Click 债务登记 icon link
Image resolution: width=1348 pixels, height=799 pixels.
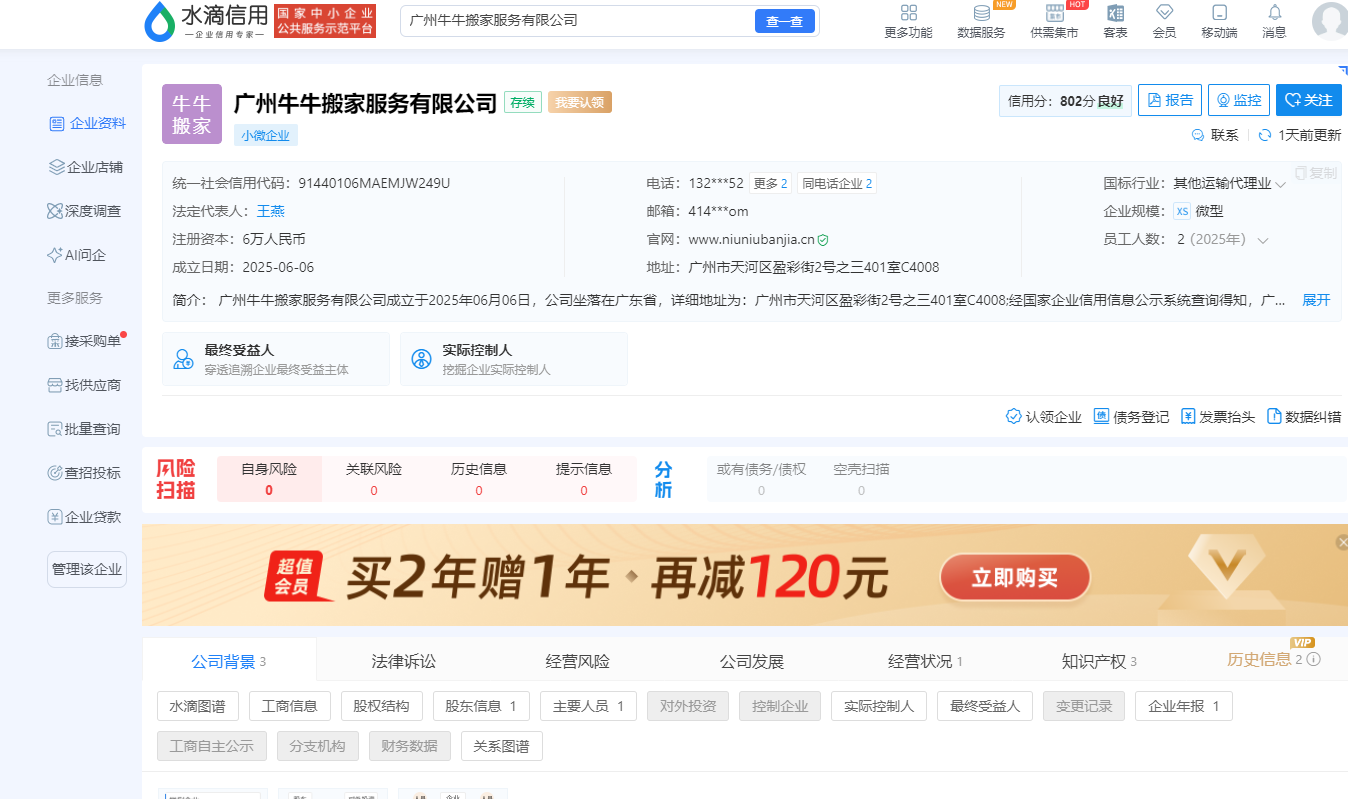click(1131, 417)
